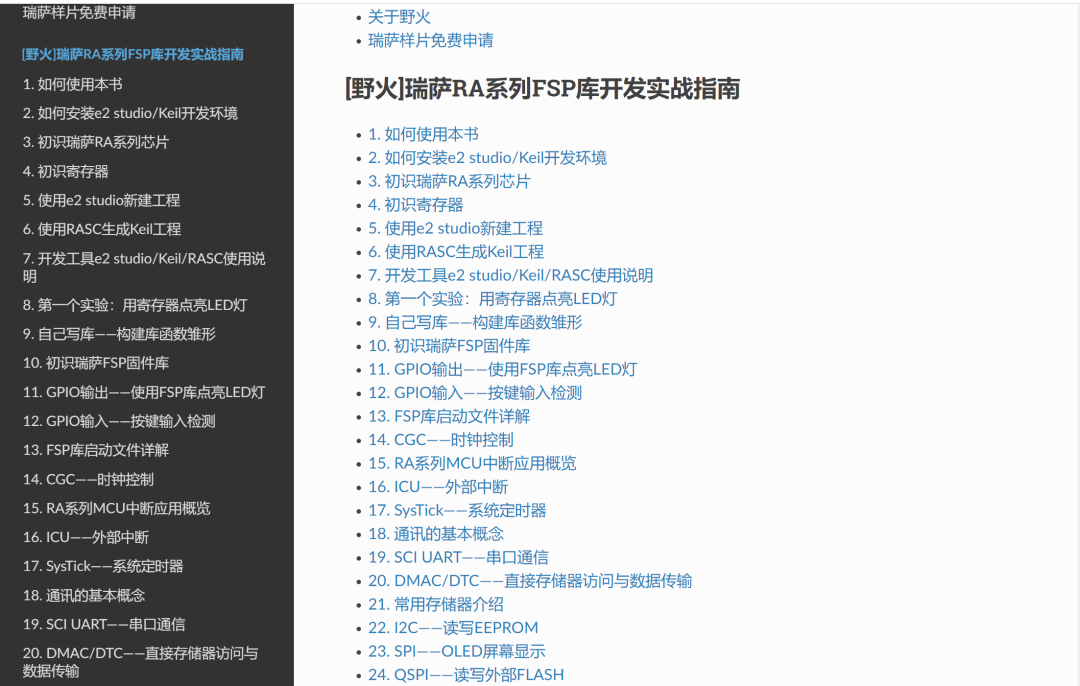Click sidebar entry 16. ICU——外部中断
1080x686 pixels.
coord(85,537)
